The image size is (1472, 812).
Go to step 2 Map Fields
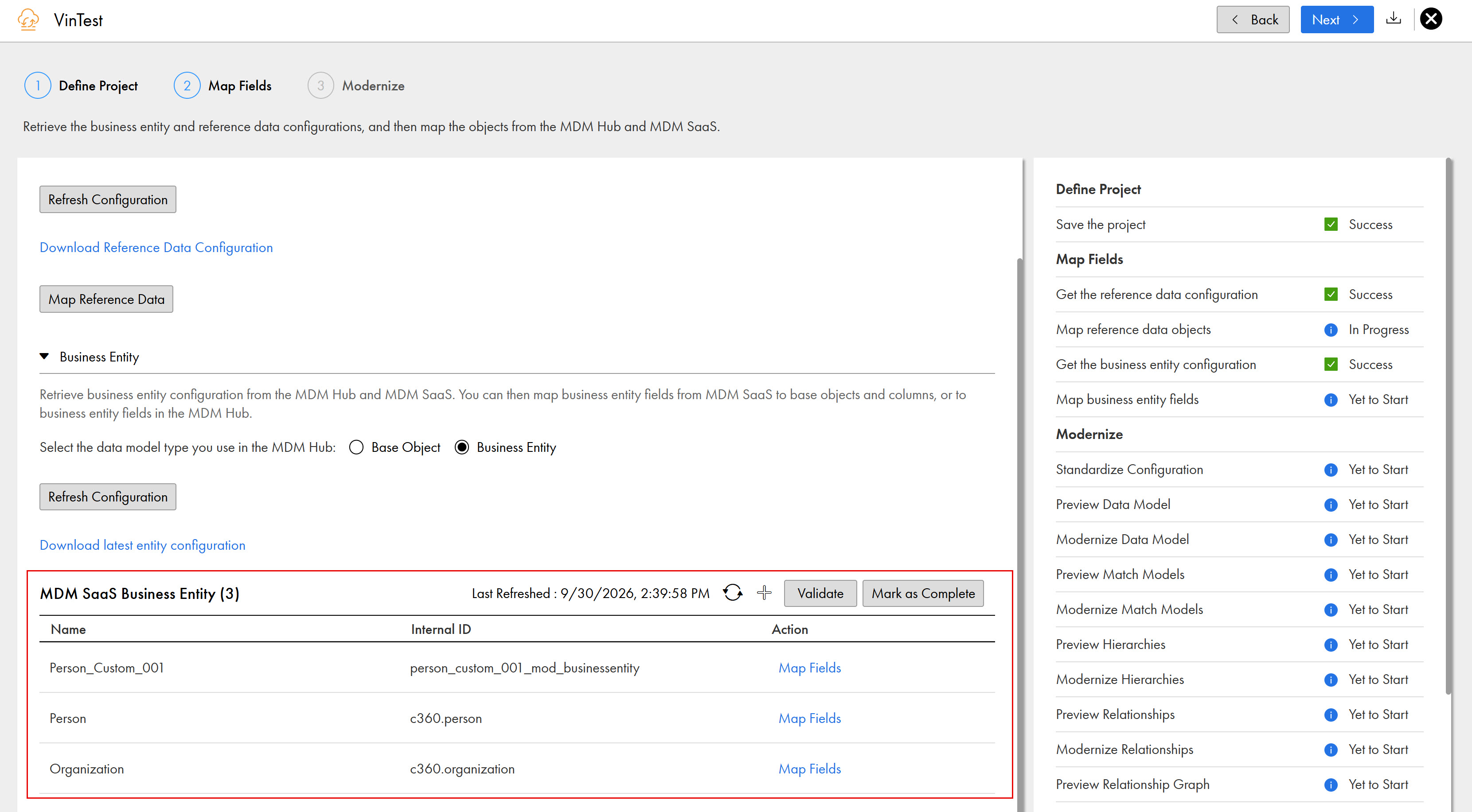pyautogui.click(x=223, y=85)
